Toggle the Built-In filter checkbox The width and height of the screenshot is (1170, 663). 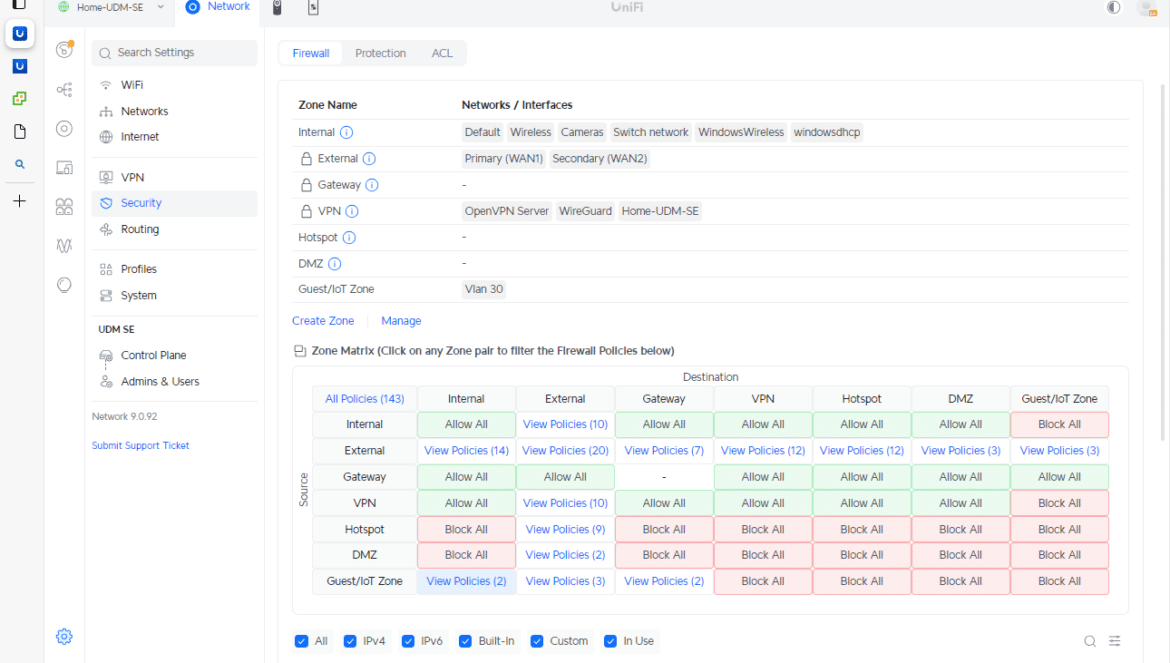[466, 641]
